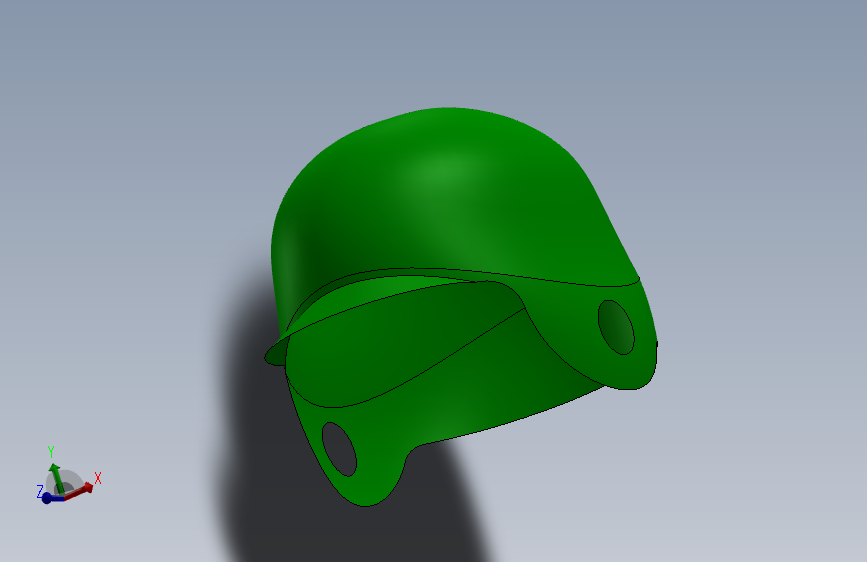Select the right-side ear hole of the helmet
The image size is (867, 562).
coord(616,327)
